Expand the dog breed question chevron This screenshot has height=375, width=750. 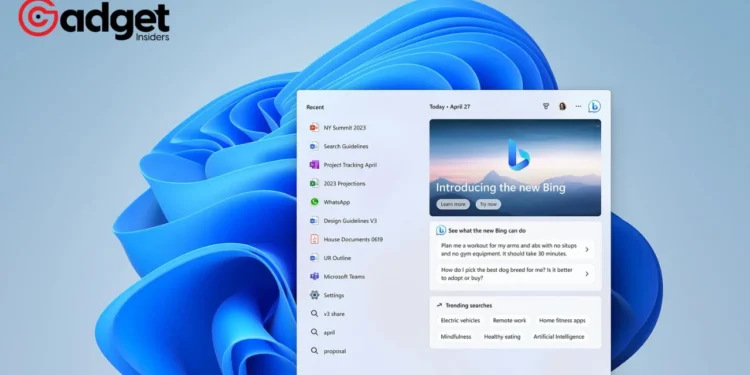tap(587, 274)
